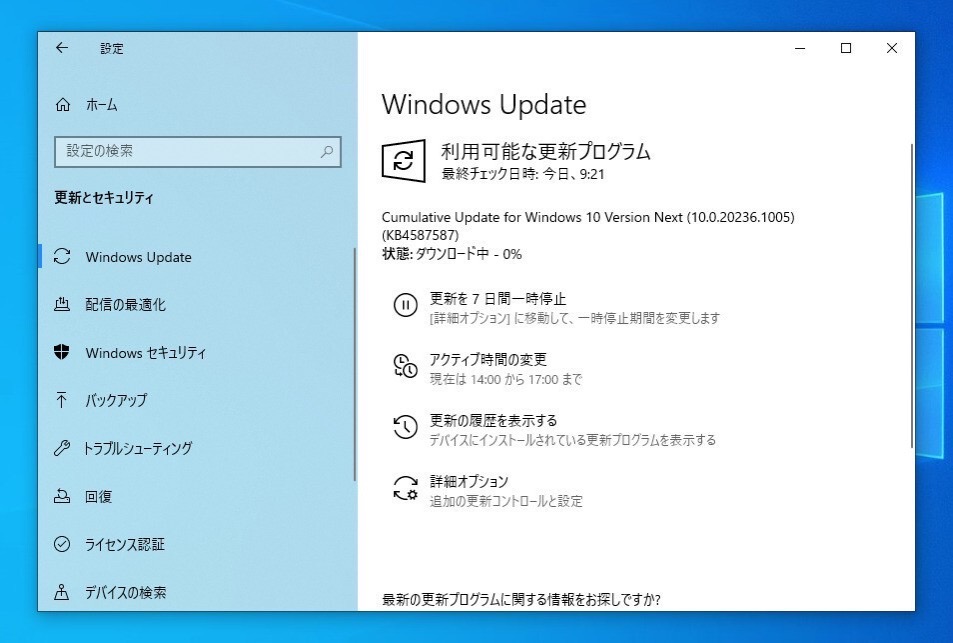
Task: Go to ホーム settings page
Action: click(101, 105)
